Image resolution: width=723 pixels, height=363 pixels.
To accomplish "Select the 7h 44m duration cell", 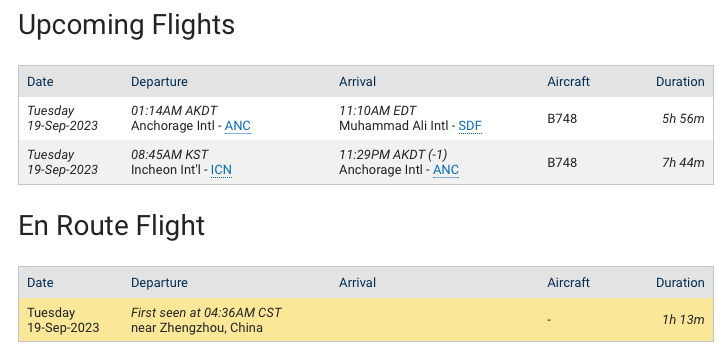I will pos(683,162).
